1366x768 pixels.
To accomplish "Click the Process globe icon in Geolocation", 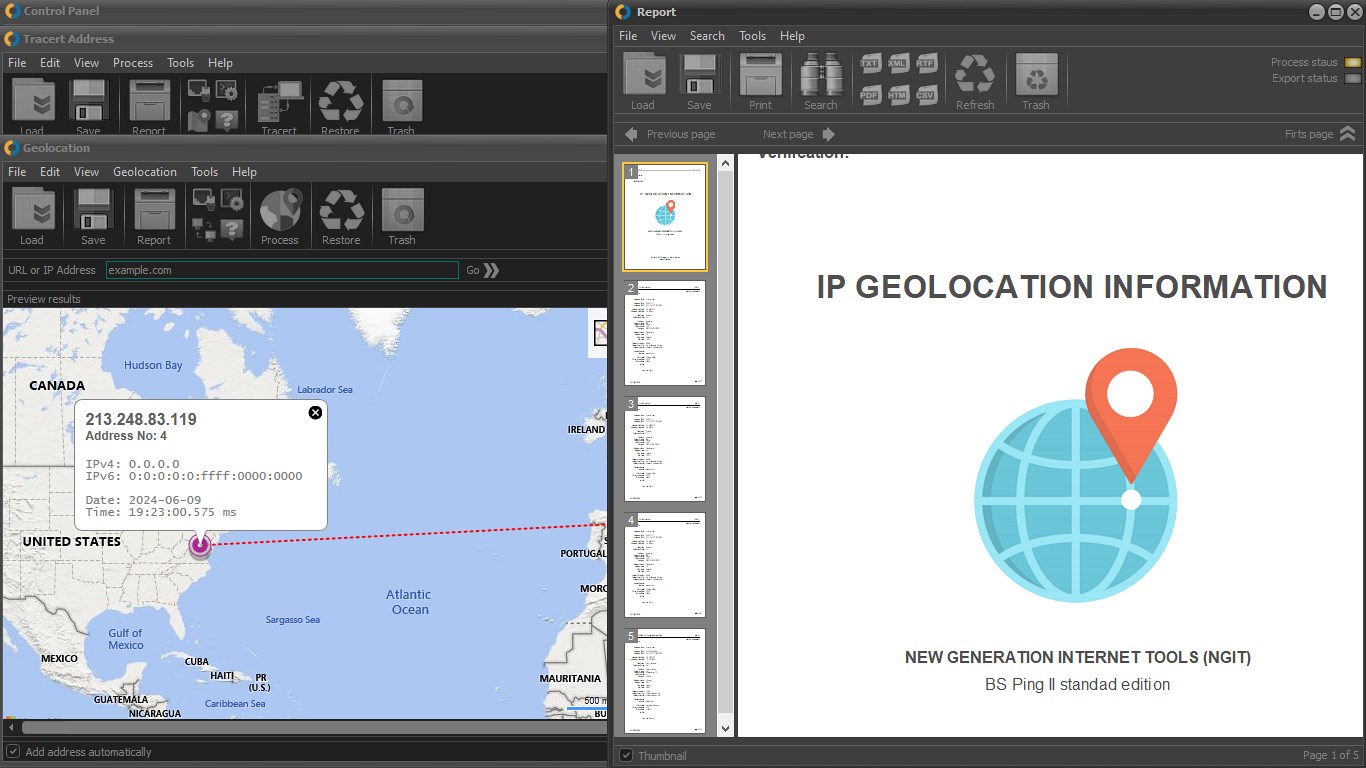I will [280, 210].
